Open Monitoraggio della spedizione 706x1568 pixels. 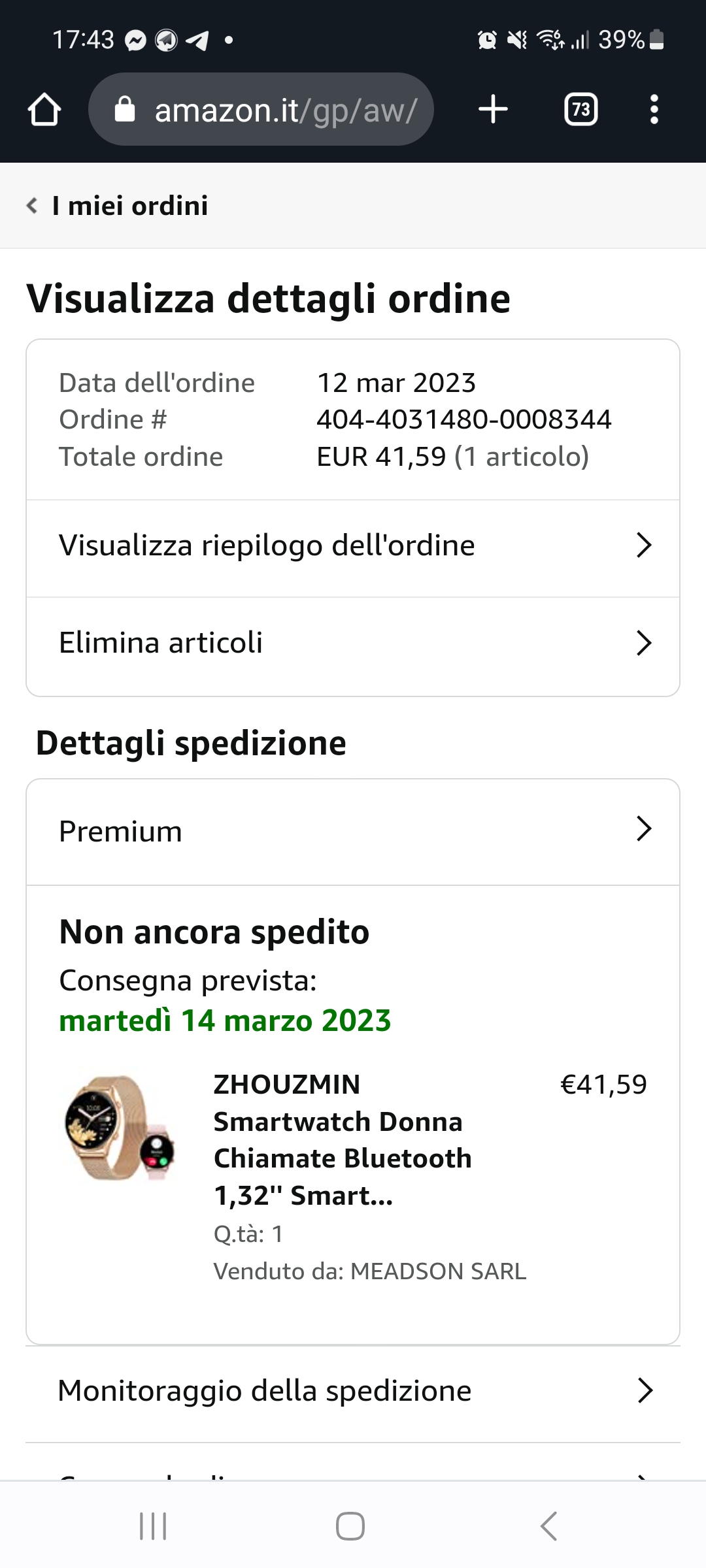tap(353, 1391)
